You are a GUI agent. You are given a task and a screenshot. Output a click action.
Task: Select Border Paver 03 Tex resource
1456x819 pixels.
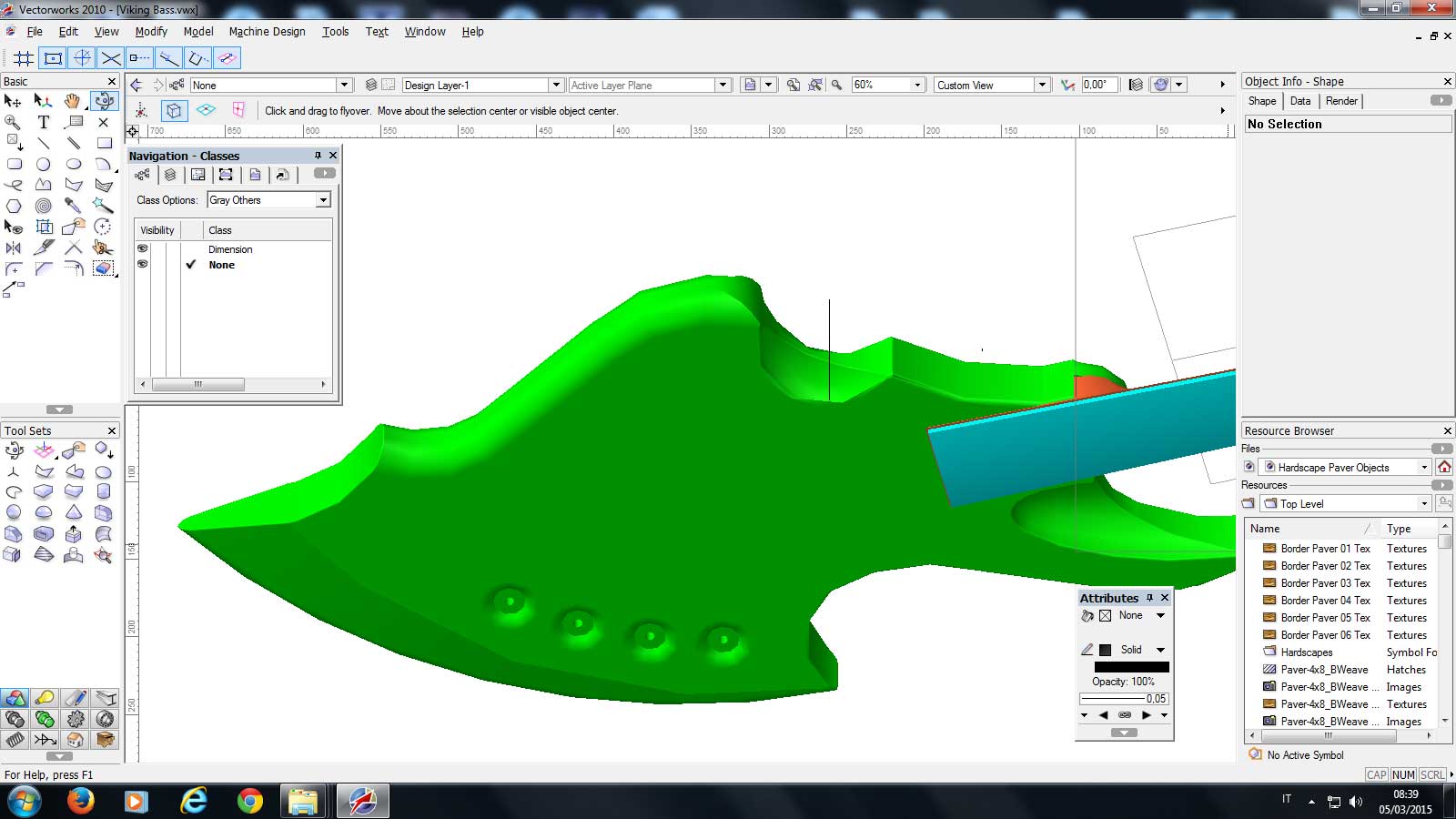pos(1324,583)
